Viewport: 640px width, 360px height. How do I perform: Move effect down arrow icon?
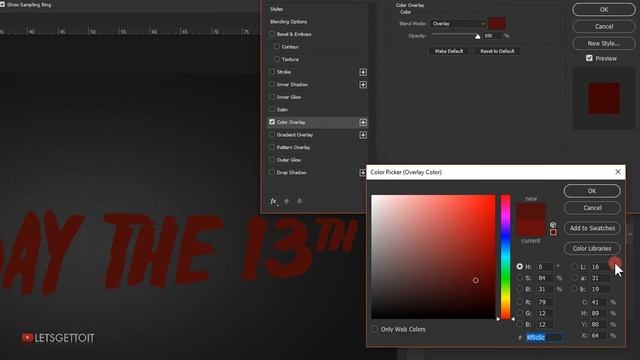pos(300,201)
